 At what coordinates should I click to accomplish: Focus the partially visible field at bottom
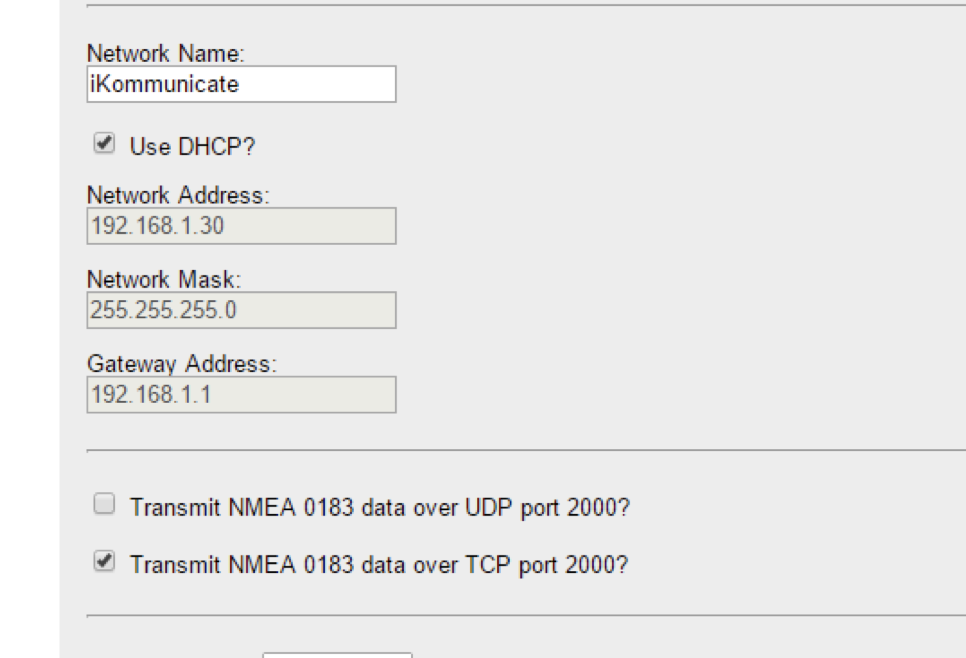click(x=337, y=655)
